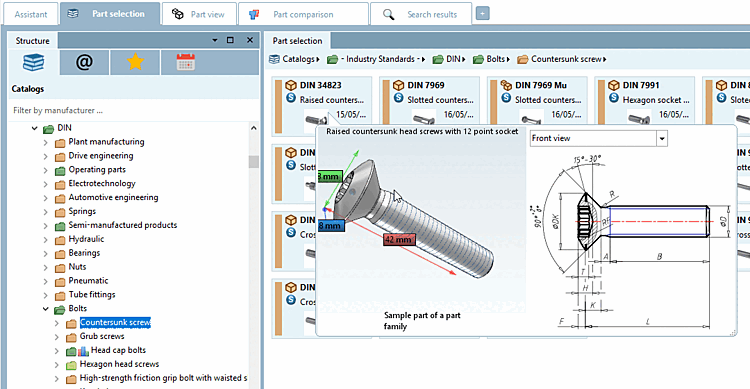Screen dimensions: 750x389
Task: Expand the Operating parts folder
Action: [x=45, y=170]
